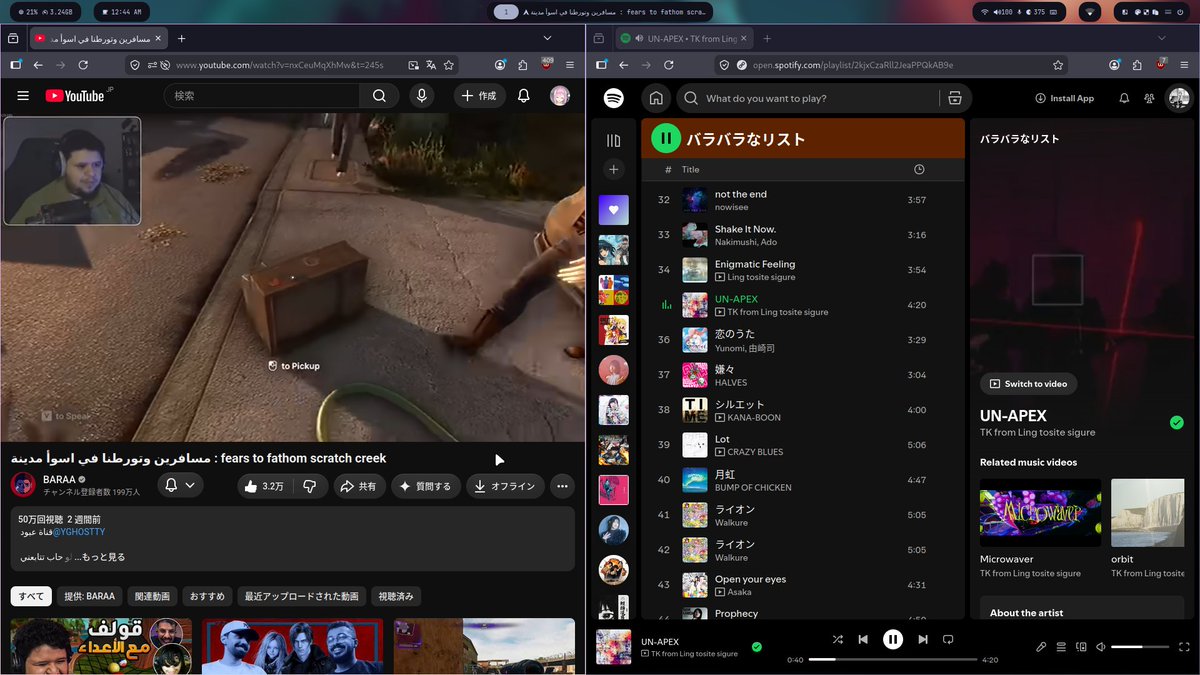
Task: Open YouTube account avatar menu
Action: point(560,96)
